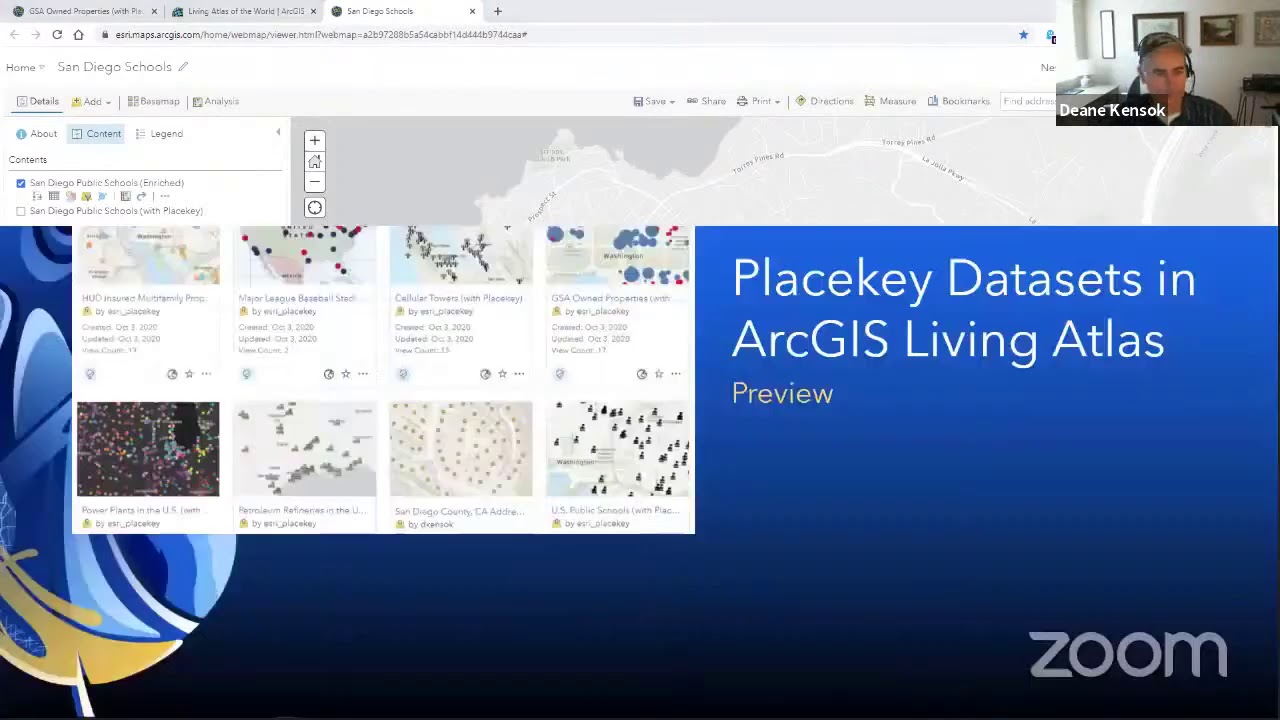Show table for Enriched schools layer
1280x720 pixels.
point(54,197)
